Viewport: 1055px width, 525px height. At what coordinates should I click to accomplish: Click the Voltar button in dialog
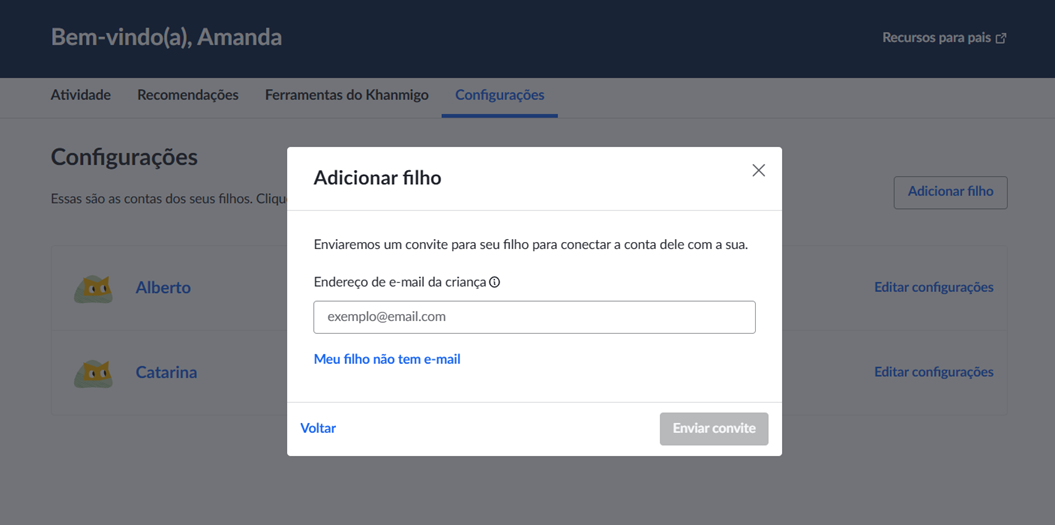coord(318,428)
